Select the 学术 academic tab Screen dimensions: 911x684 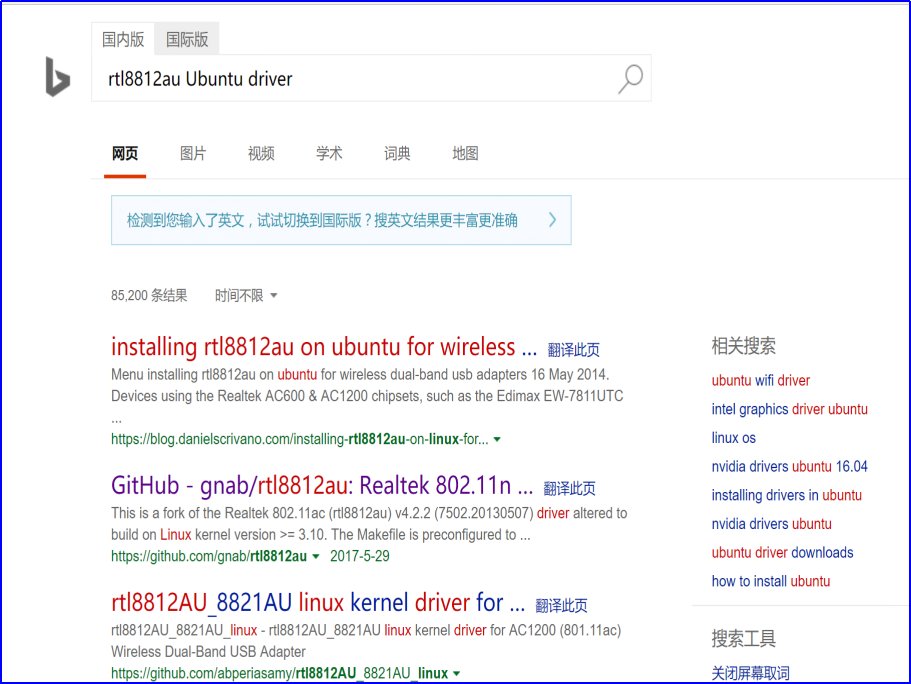click(x=328, y=153)
